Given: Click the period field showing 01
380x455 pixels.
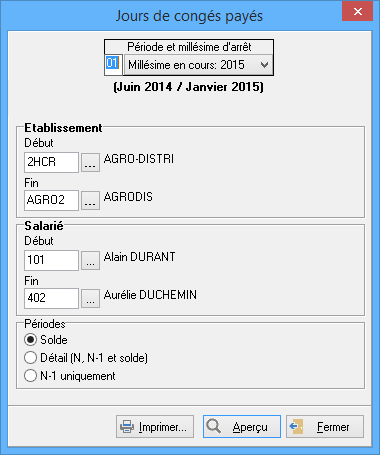Looking at the screenshot, I should click(113, 63).
